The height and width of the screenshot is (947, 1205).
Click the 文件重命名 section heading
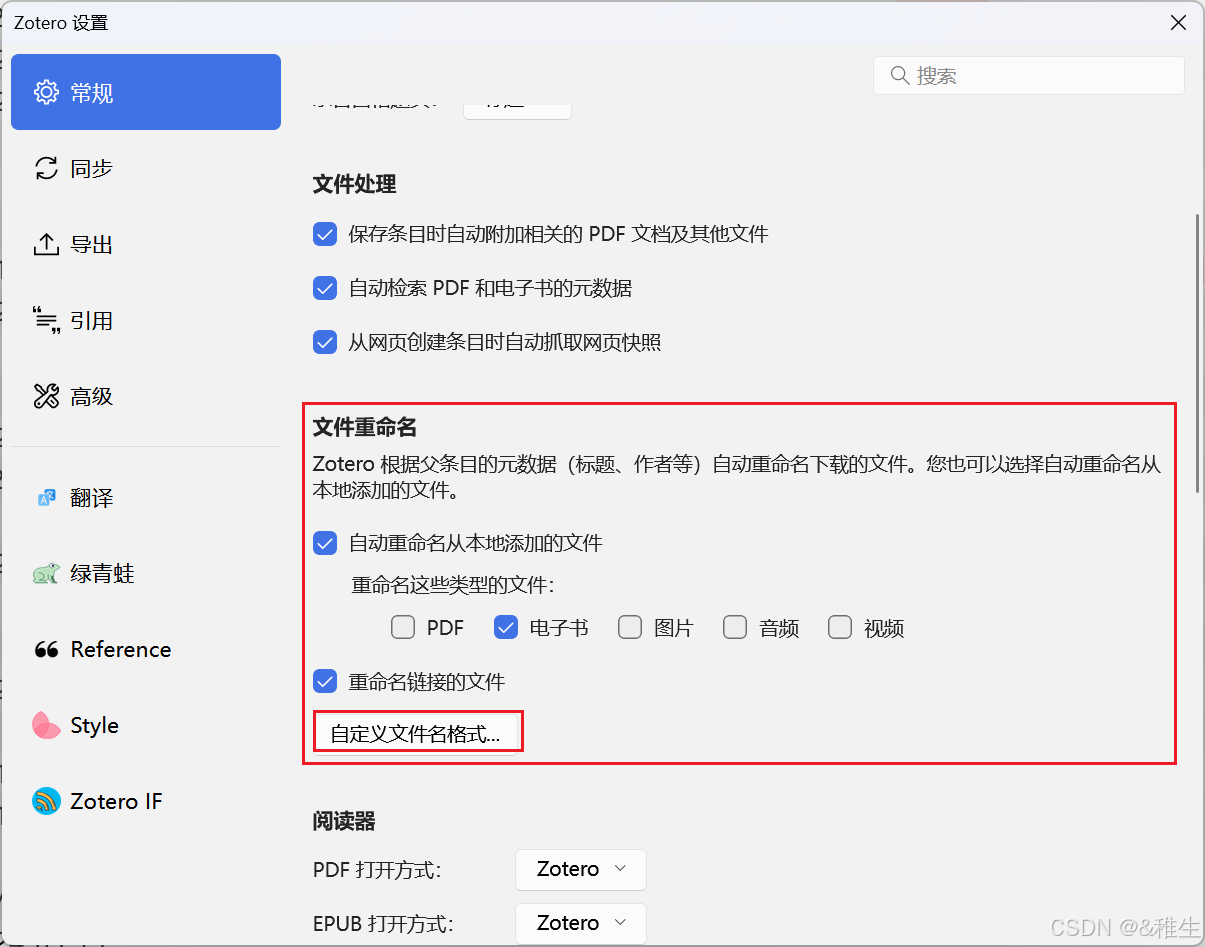(x=365, y=428)
